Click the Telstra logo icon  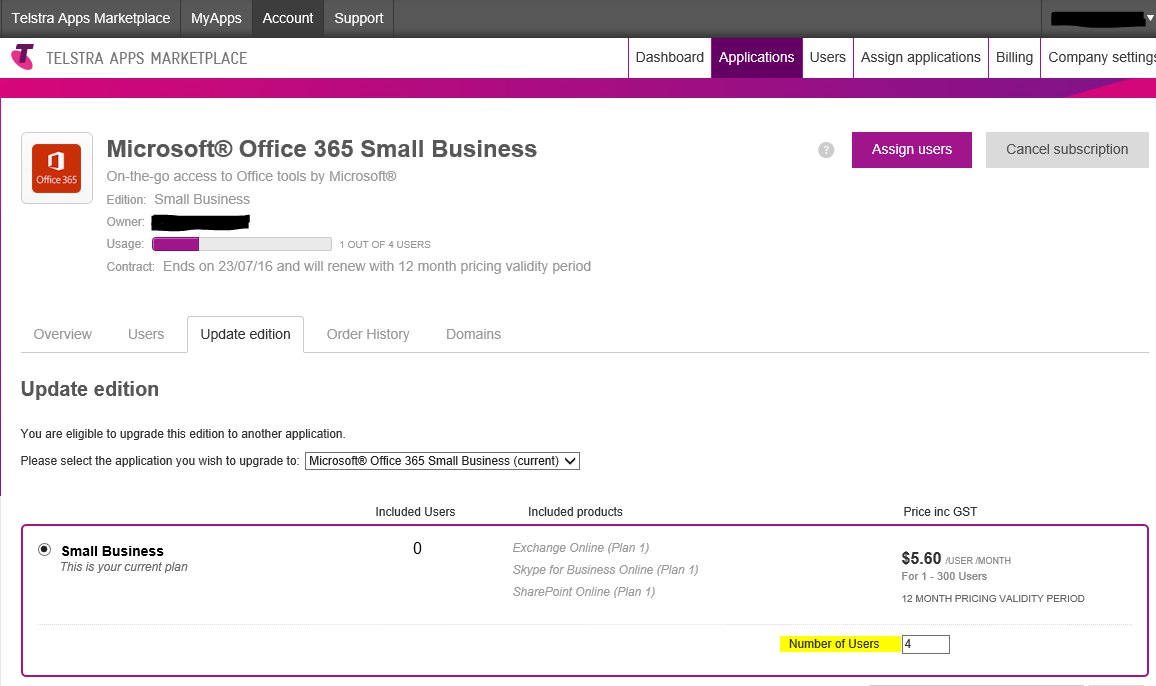pyautogui.click(x=22, y=57)
